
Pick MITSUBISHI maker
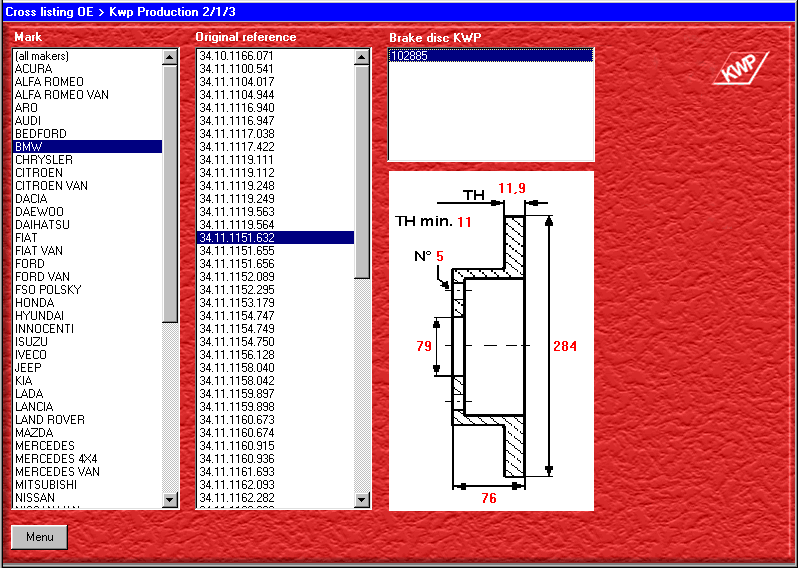[87, 485]
